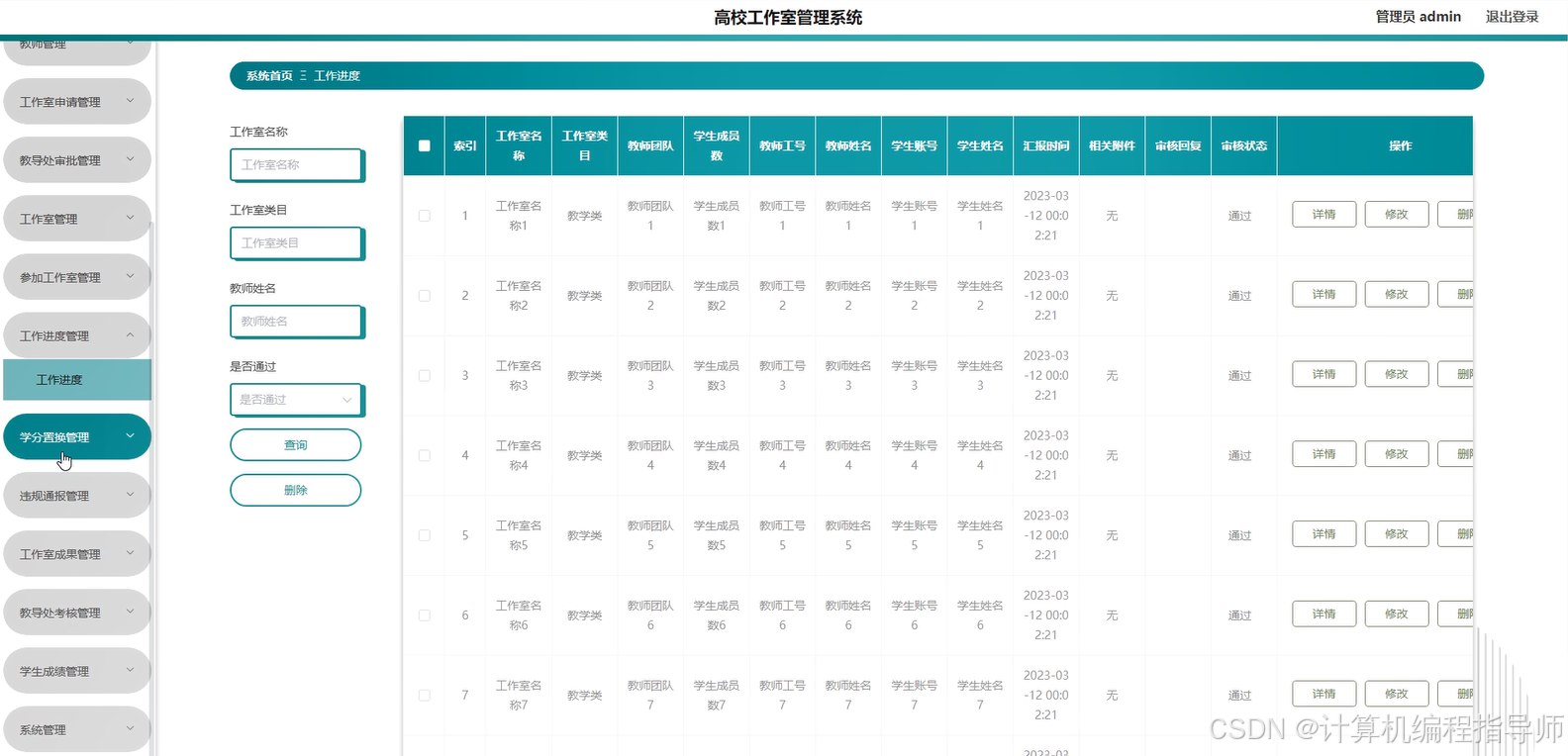Click cell 学生成员数5
The width and height of the screenshot is (1568, 756).
[x=717, y=535]
